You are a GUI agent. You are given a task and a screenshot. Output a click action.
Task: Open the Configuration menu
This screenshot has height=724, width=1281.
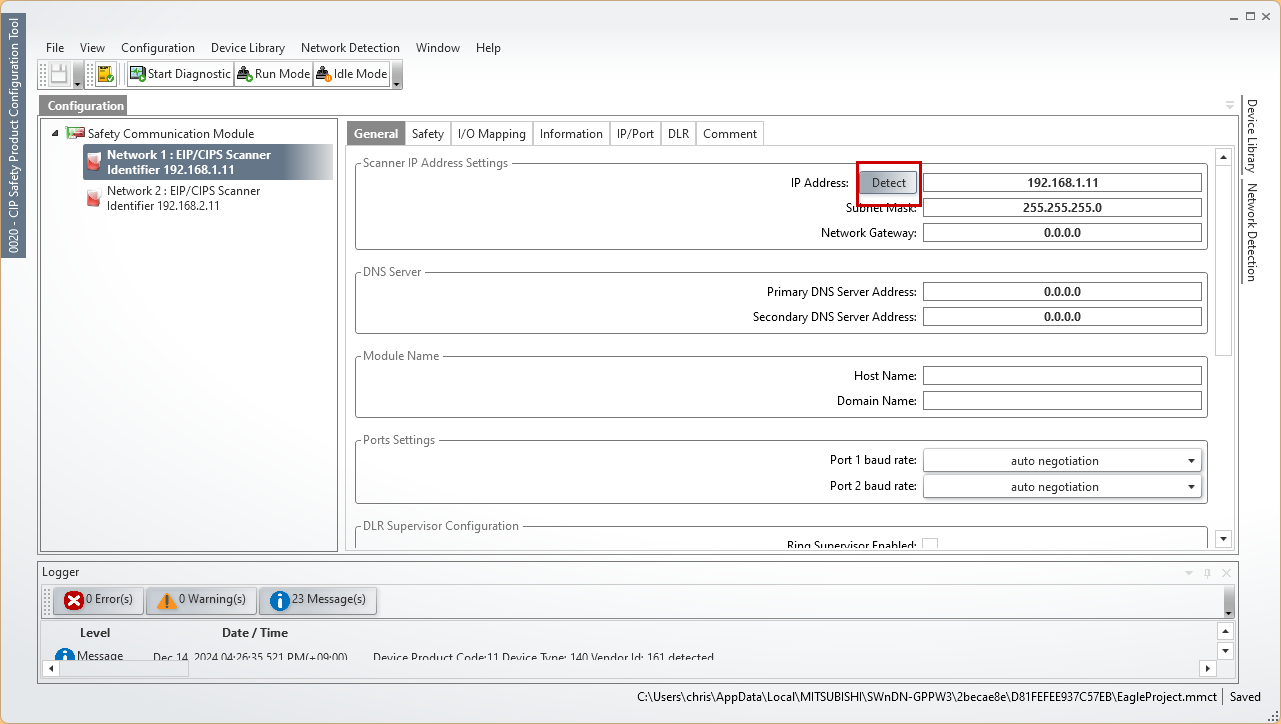[x=158, y=47]
